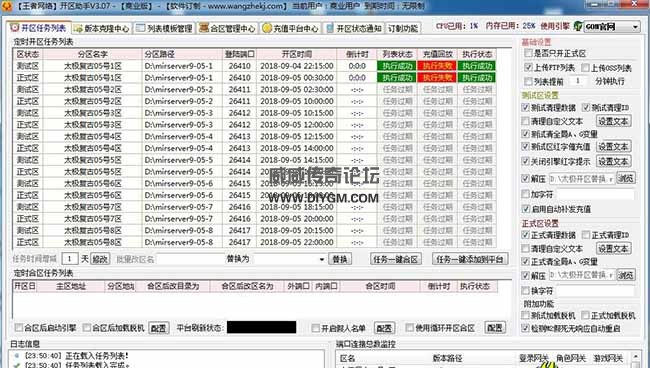The width and height of the screenshot is (650, 368).
Task: Tick the 合区后启动引擎 checkbox
Action: 19,328
